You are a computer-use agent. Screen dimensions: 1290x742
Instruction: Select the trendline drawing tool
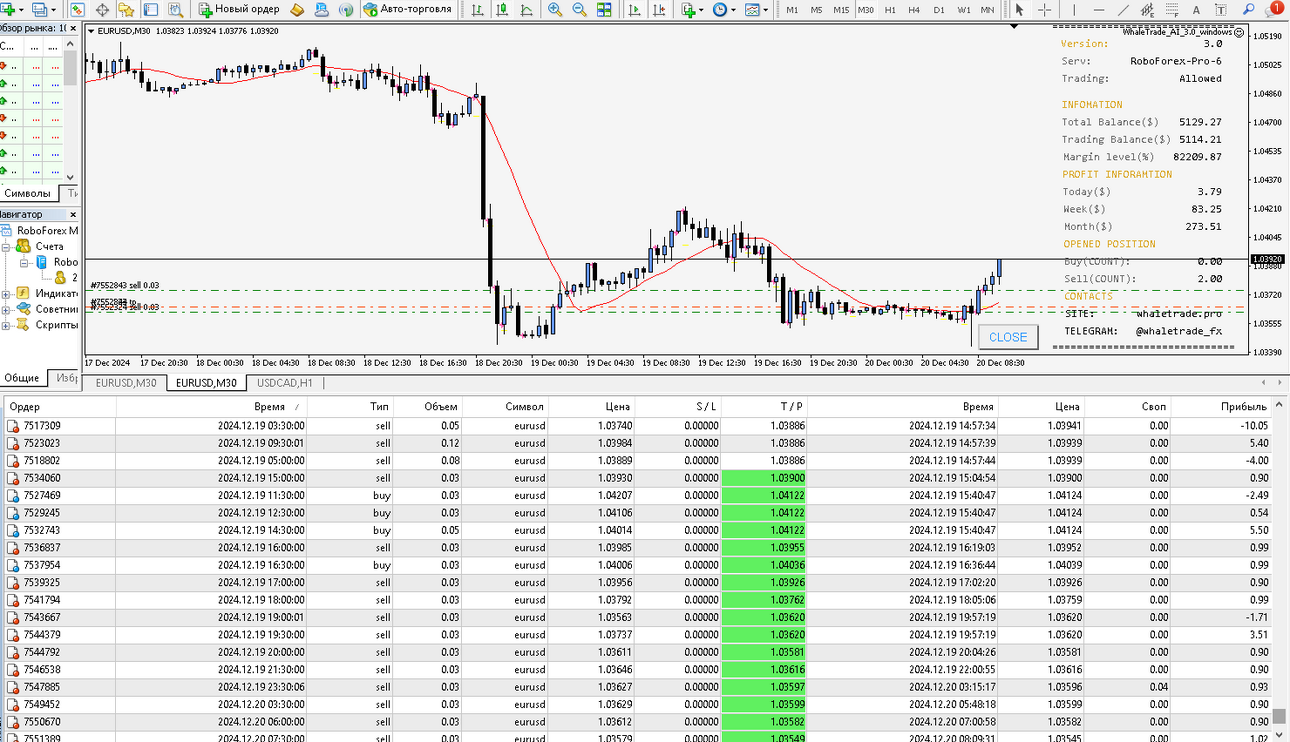click(x=1123, y=10)
